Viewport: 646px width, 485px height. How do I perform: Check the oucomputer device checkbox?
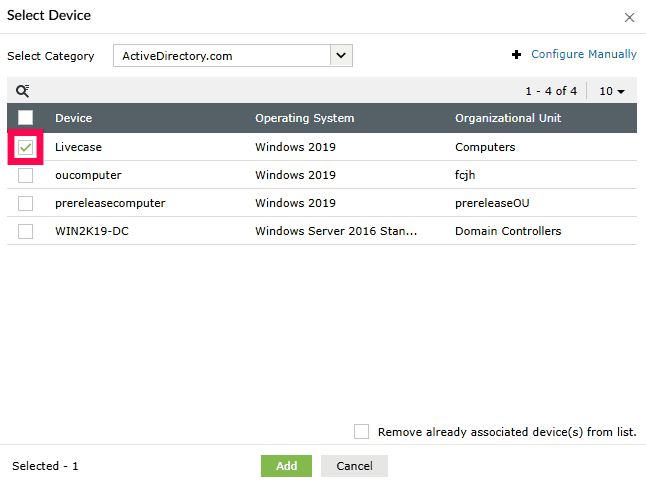pyautogui.click(x=26, y=175)
